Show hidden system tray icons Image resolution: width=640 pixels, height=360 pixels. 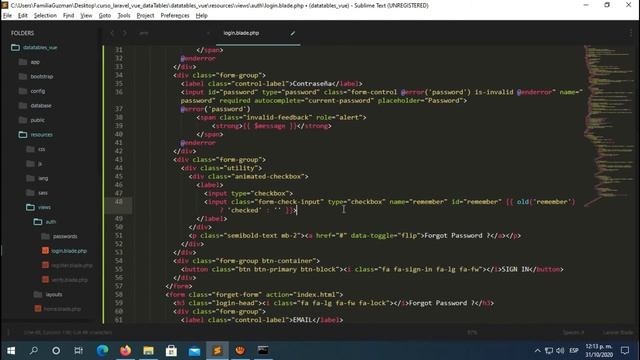click(x=538, y=350)
